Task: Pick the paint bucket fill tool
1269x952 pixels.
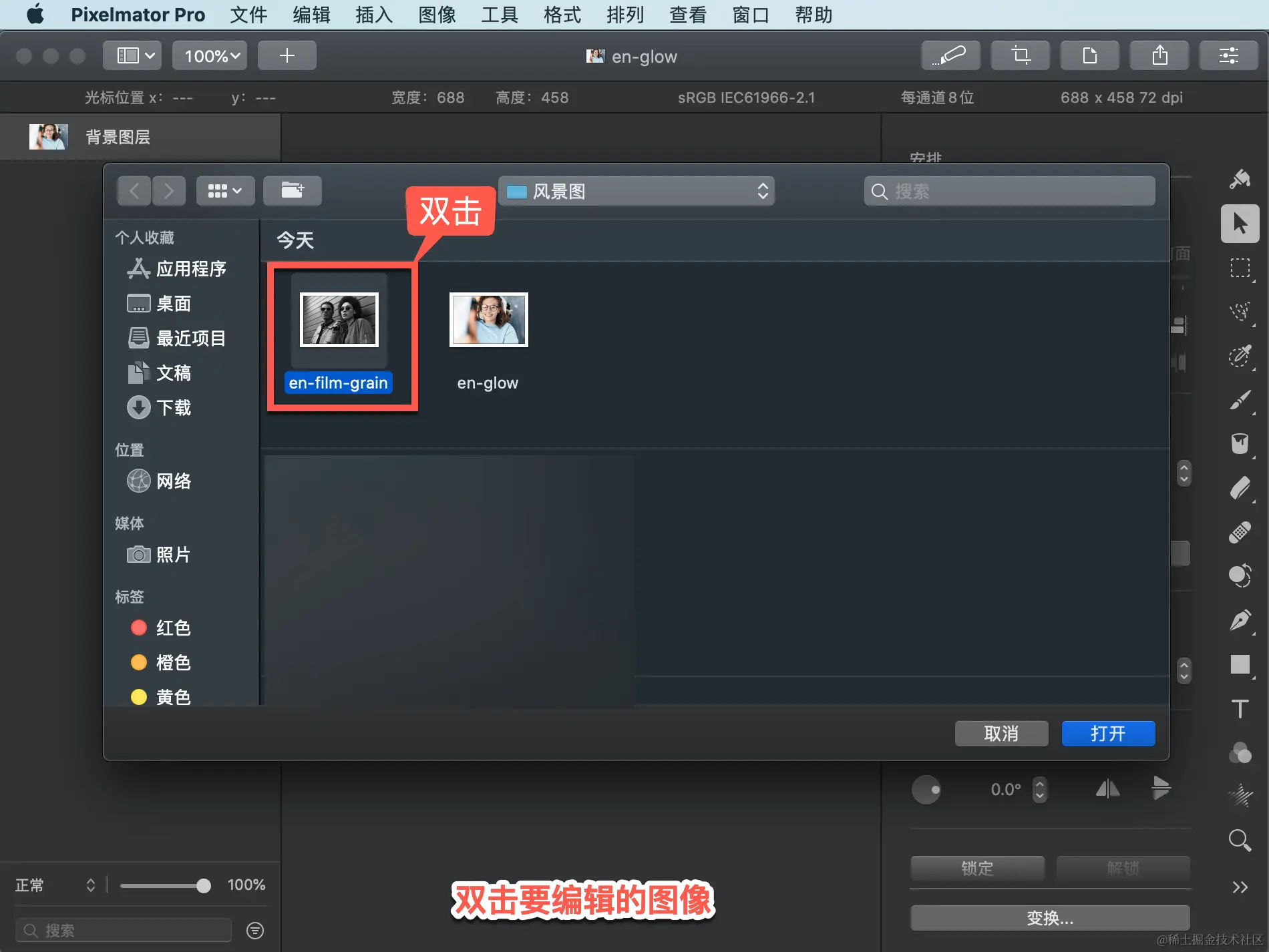Action: [x=1240, y=444]
